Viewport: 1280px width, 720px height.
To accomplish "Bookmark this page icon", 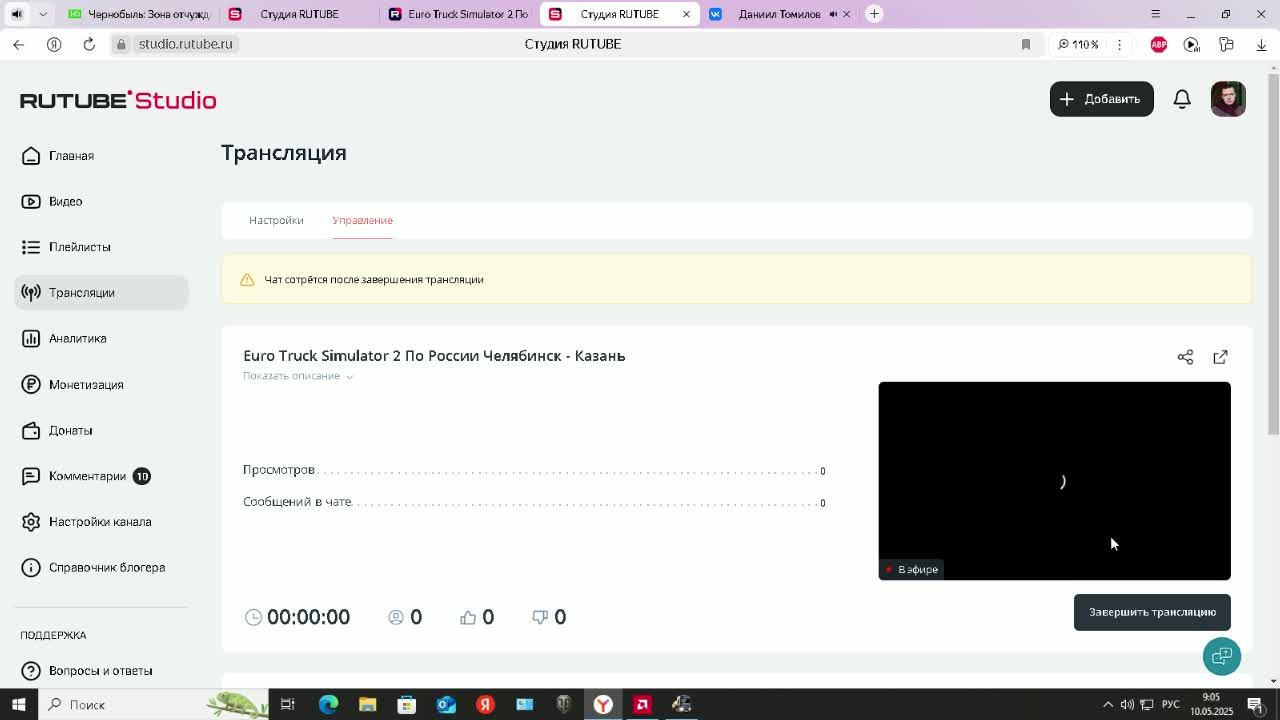I will click(x=1026, y=44).
